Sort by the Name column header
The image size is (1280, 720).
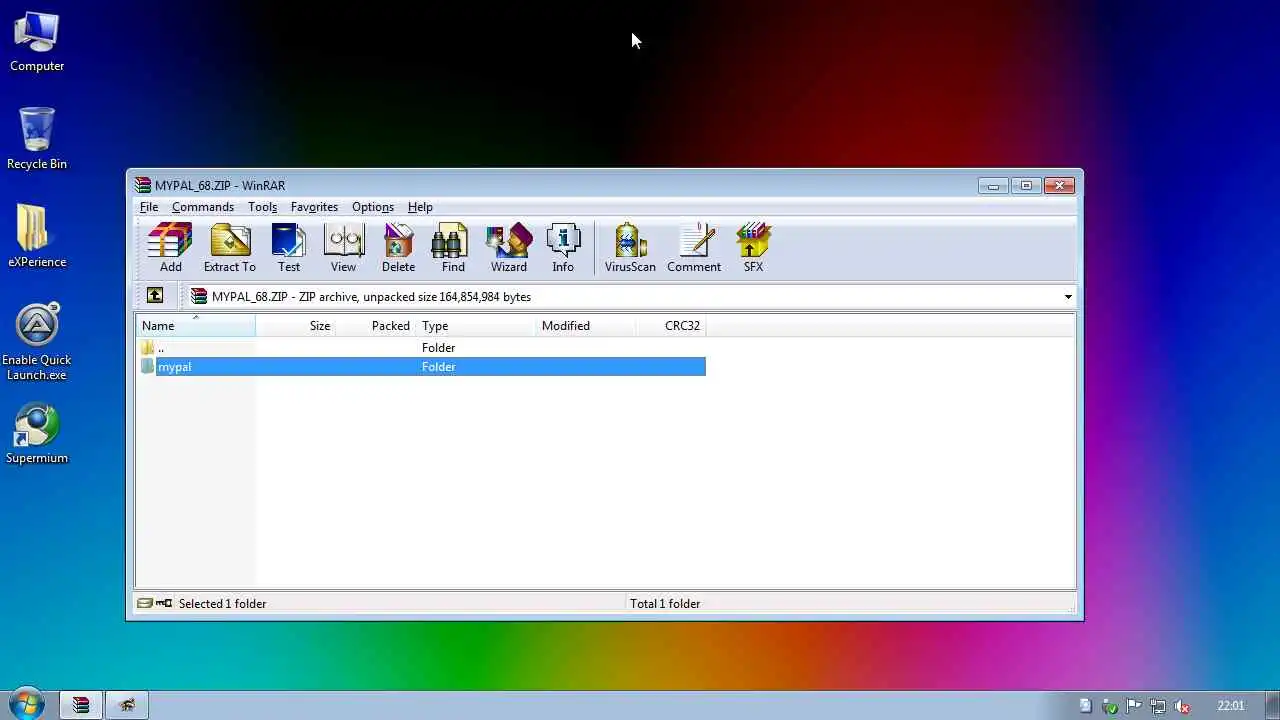pos(196,326)
